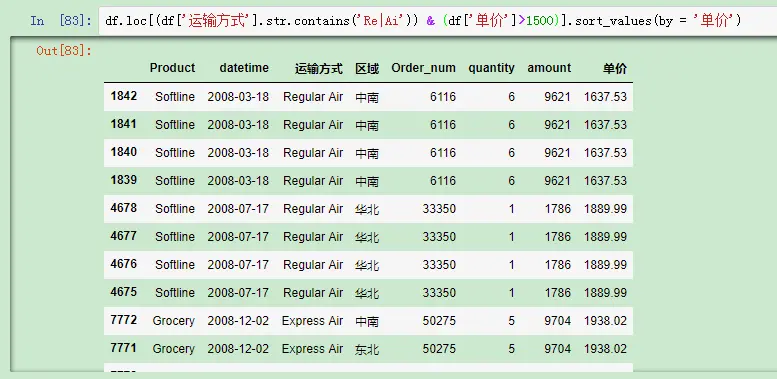Click the Product column header
The height and width of the screenshot is (379, 777).
click(172, 68)
